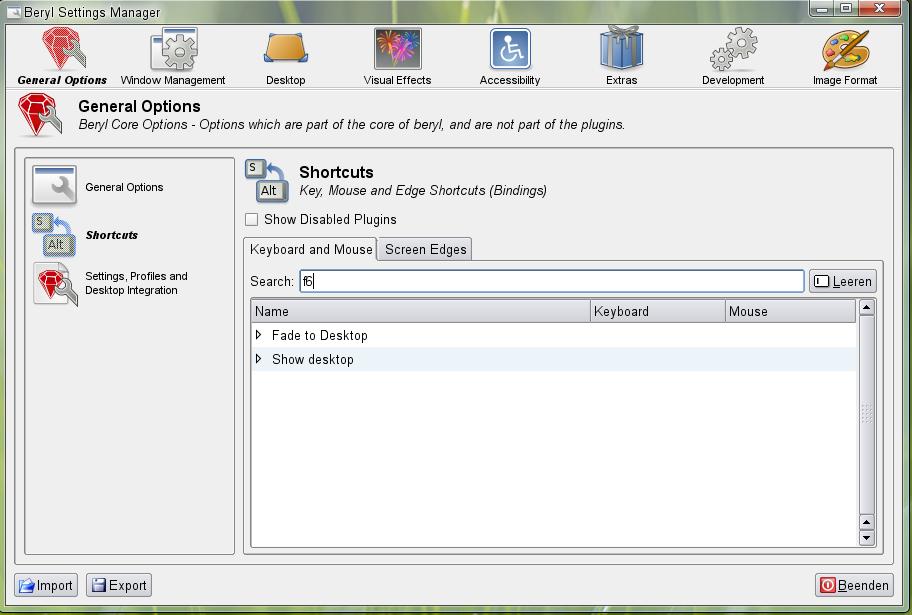The width and height of the screenshot is (912, 615).
Task: Select the Show desktop entry text
Action: click(312, 359)
